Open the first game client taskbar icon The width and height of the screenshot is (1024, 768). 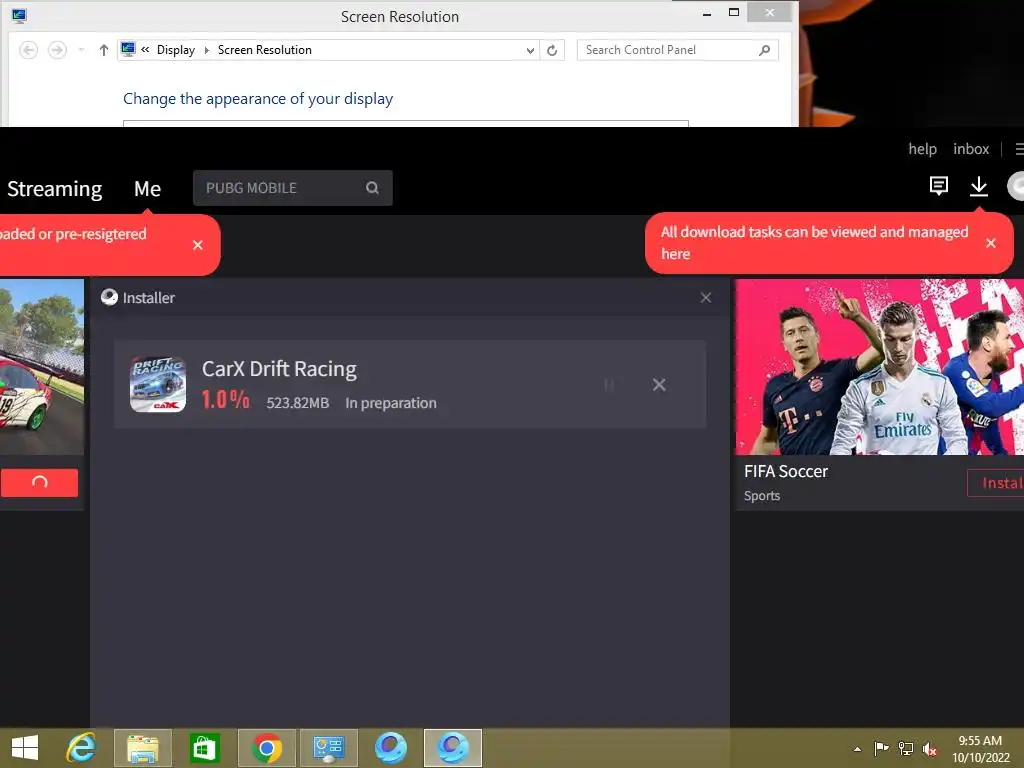pyautogui.click(x=391, y=748)
